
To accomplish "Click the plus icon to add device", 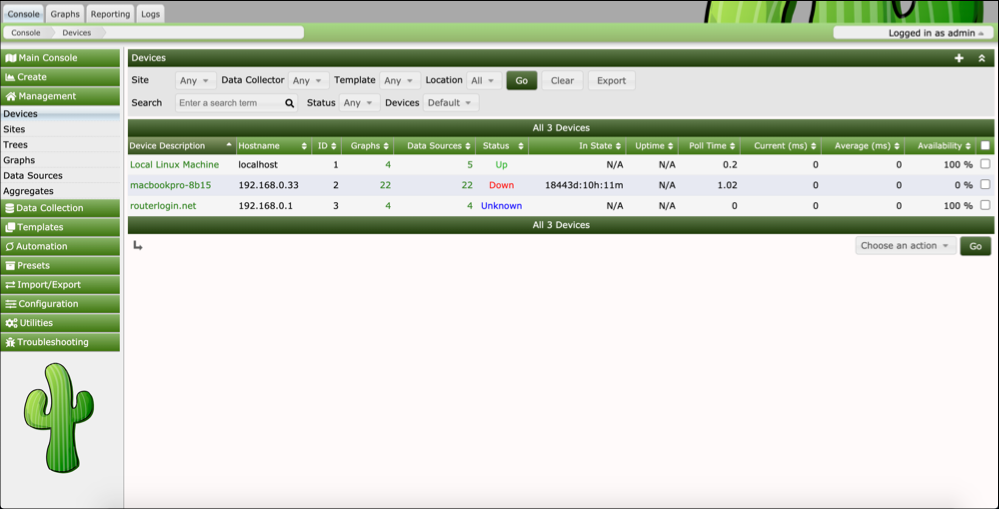I will (959, 58).
